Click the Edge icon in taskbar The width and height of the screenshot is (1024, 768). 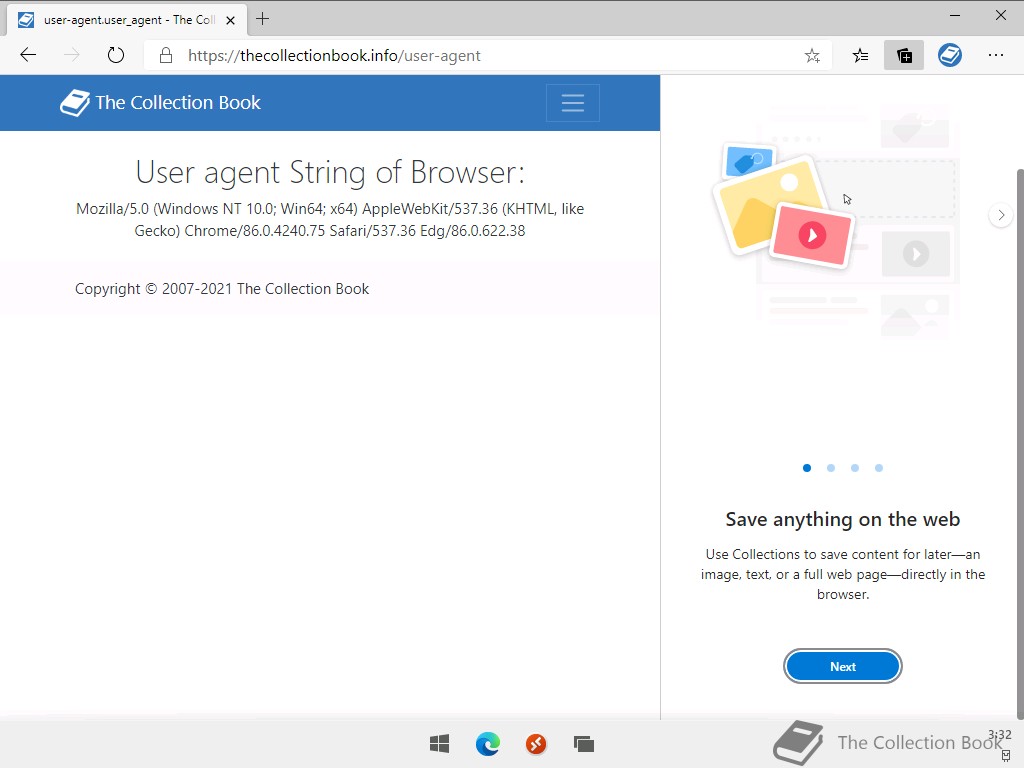click(x=488, y=744)
